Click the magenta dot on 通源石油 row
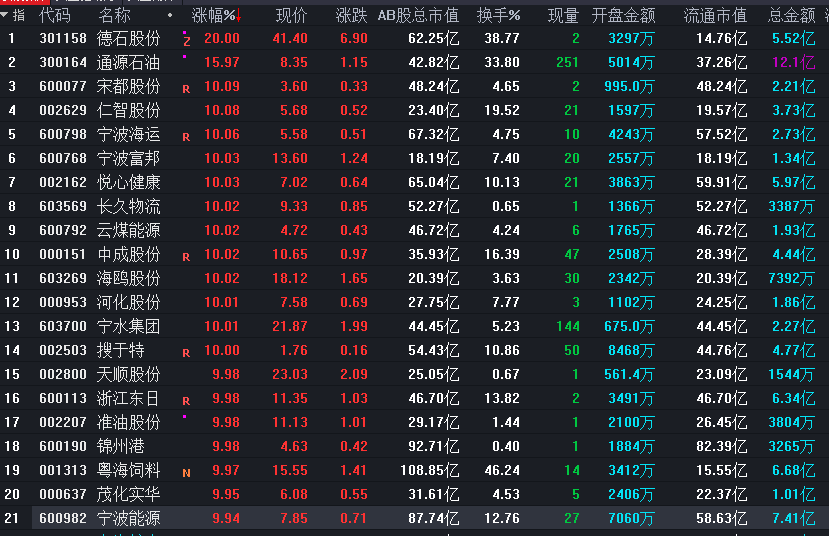The image size is (829, 536). point(185,57)
